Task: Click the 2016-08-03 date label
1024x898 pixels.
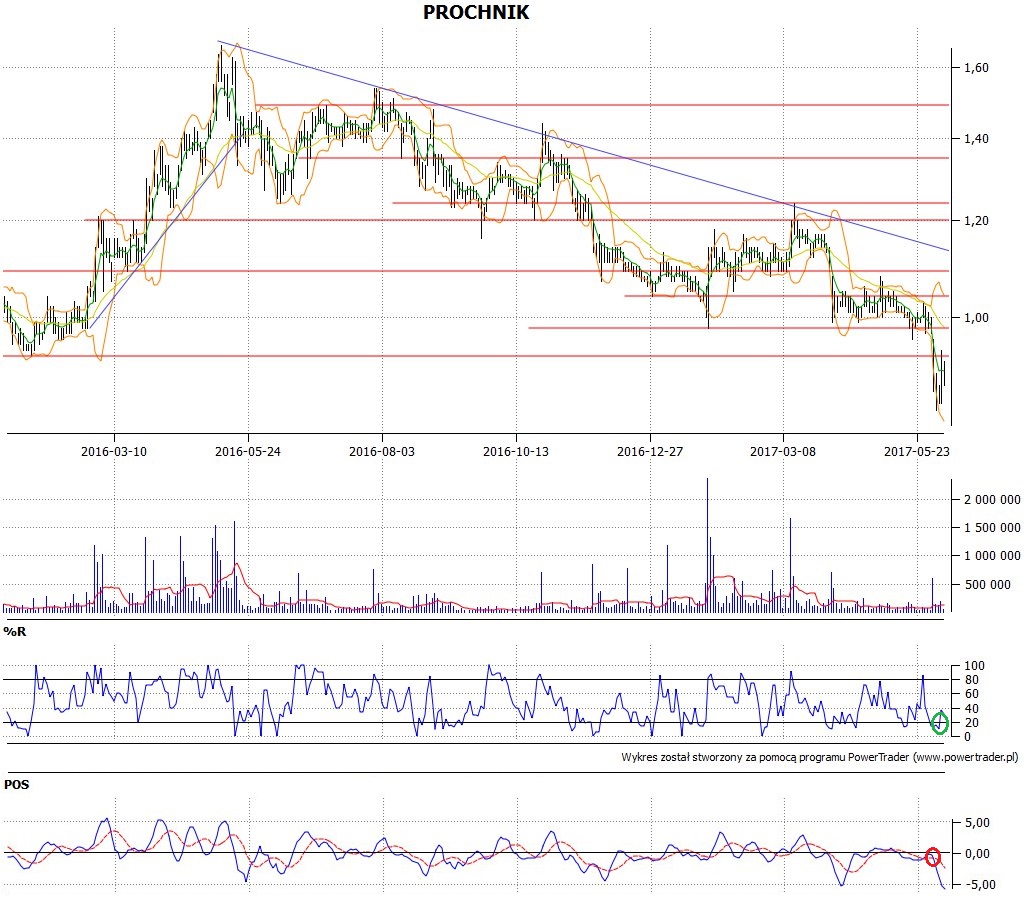Action: coord(381,451)
